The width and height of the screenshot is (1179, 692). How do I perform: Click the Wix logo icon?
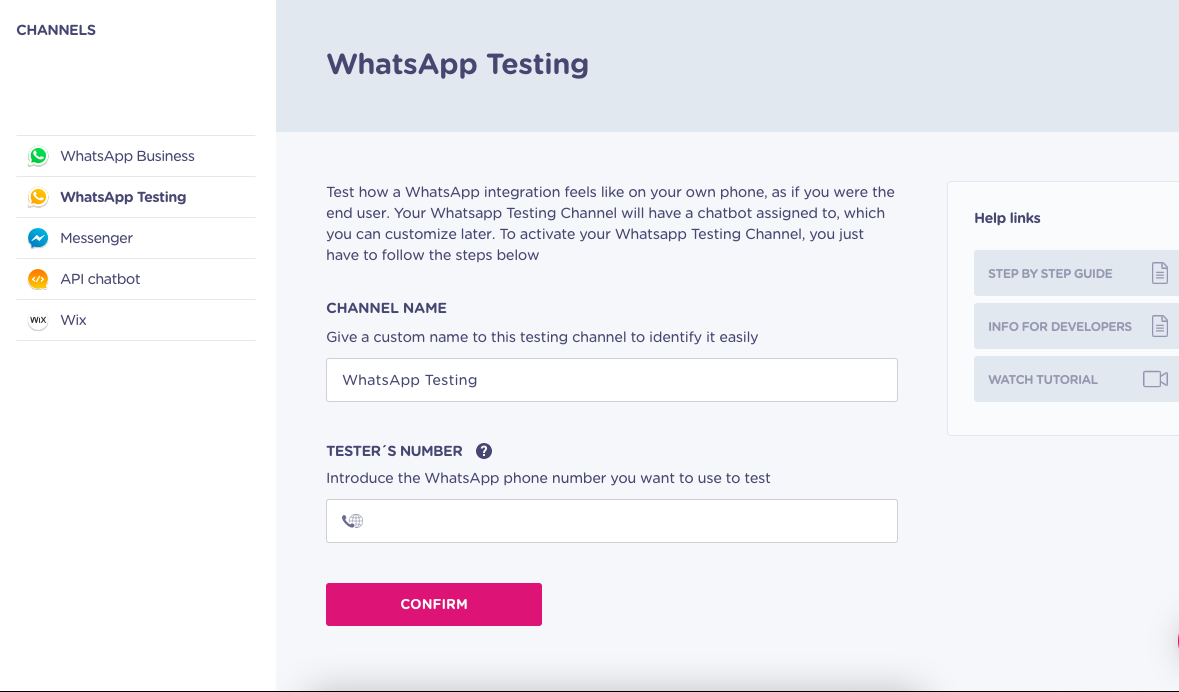click(38, 320)
